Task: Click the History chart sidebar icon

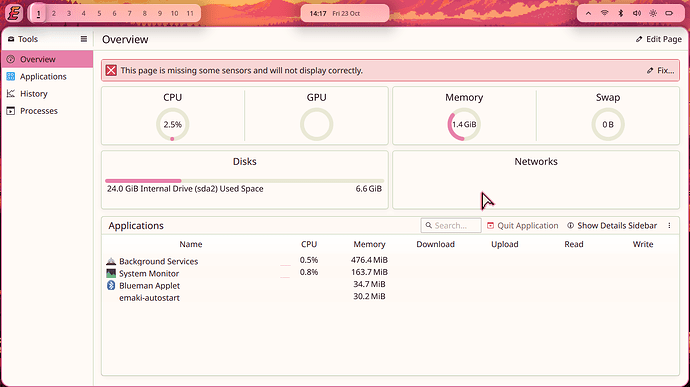Action: [11, 93]
